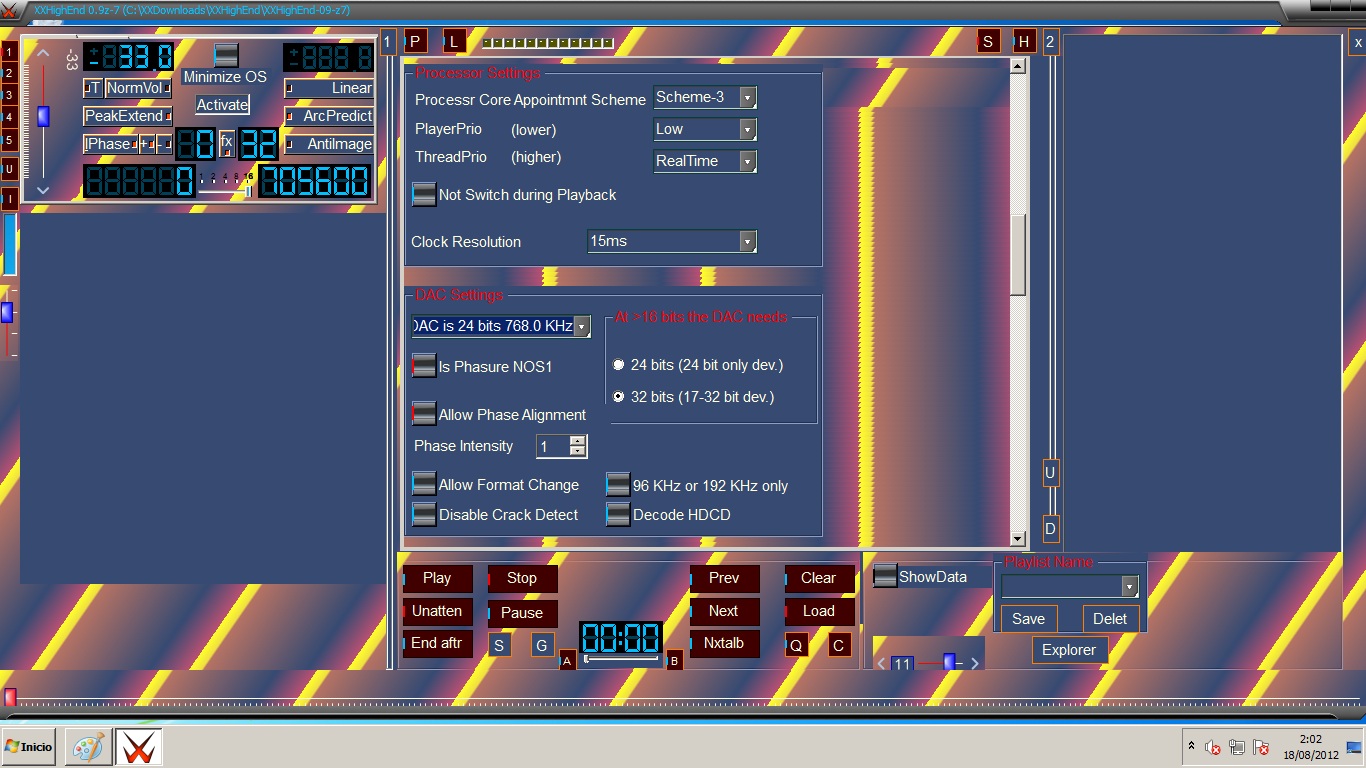Toggle Disable Crack Detect
This screenshot has height=768, width=1366.
click(x=424, y=514)
